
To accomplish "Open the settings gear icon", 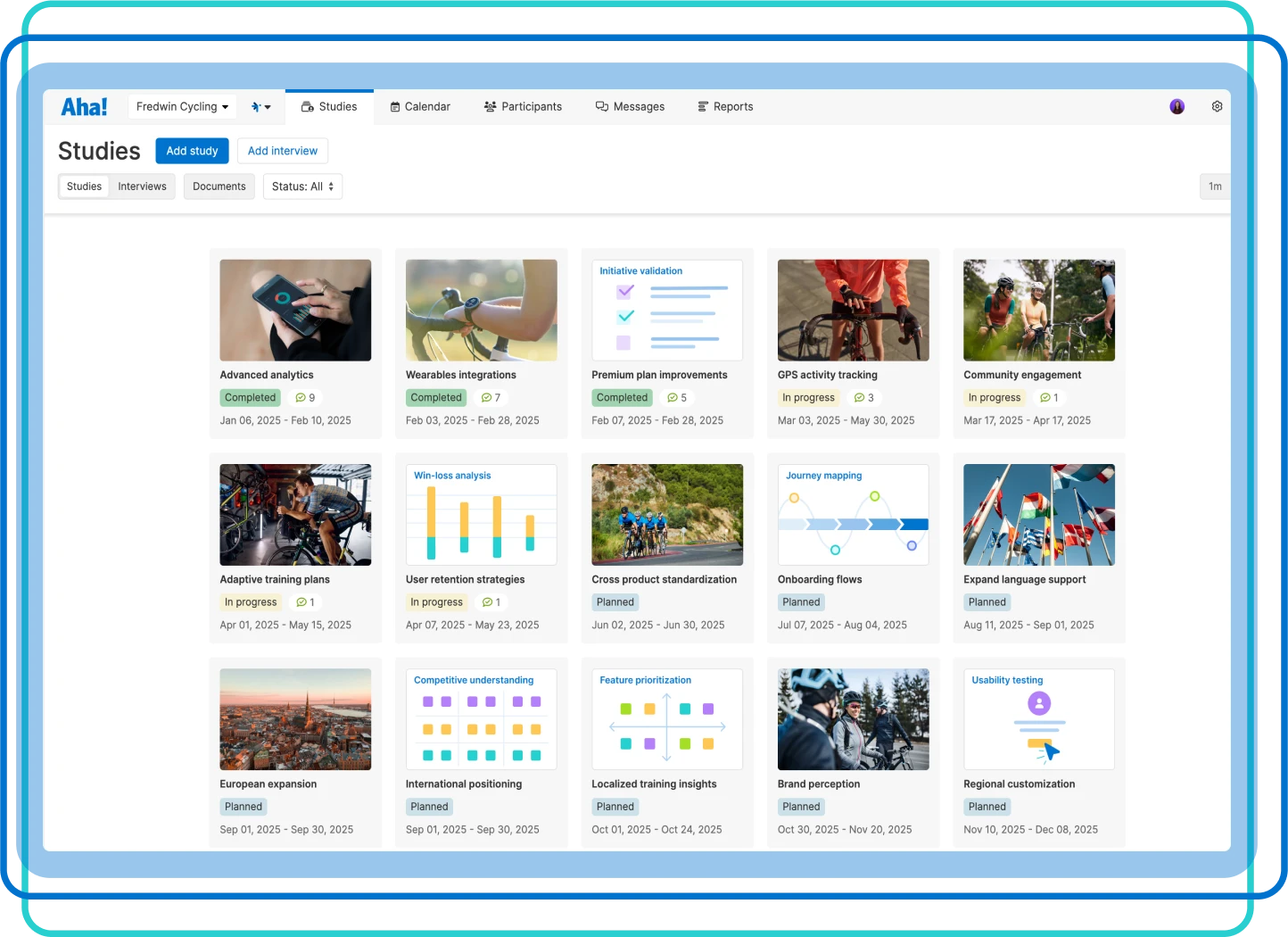I will 1217,106.
